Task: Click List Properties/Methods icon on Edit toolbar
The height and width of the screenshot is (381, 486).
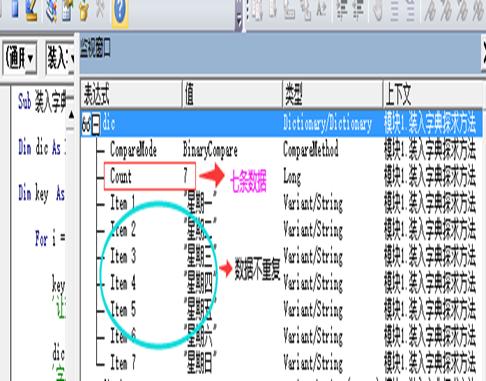Action: (256, 9)
